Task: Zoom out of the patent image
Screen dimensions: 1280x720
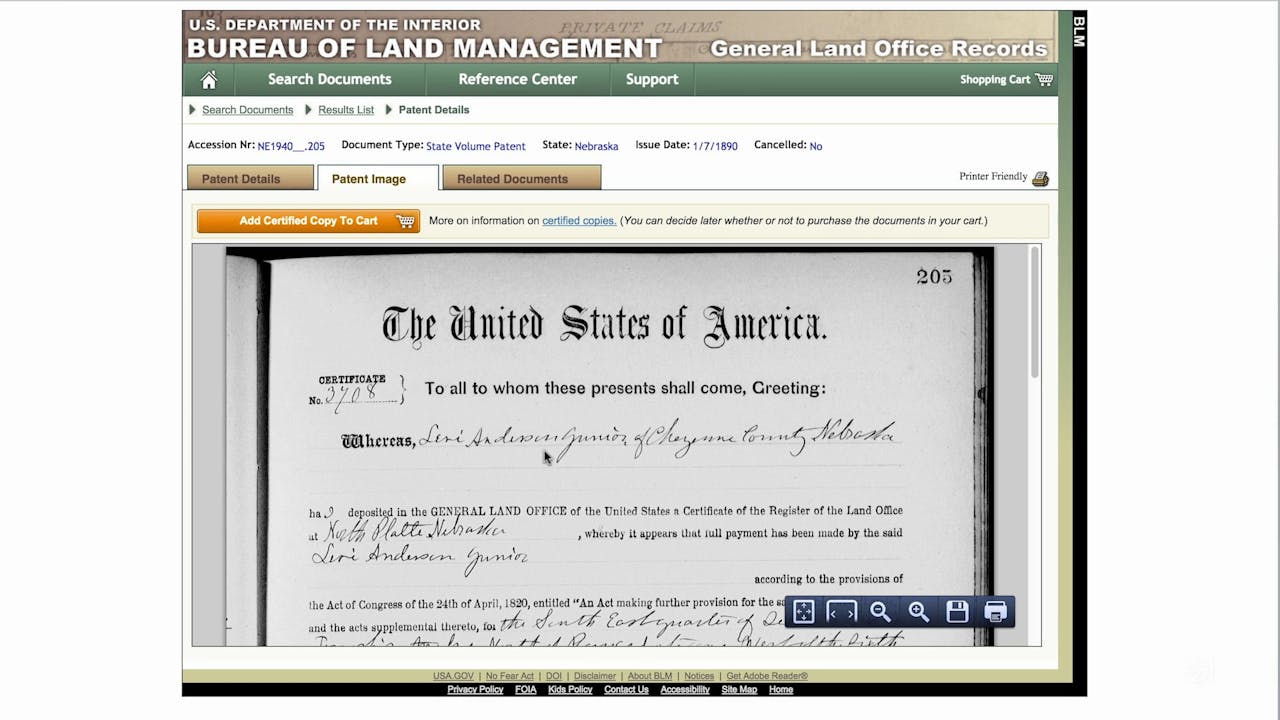Action: tap(880, 611)
